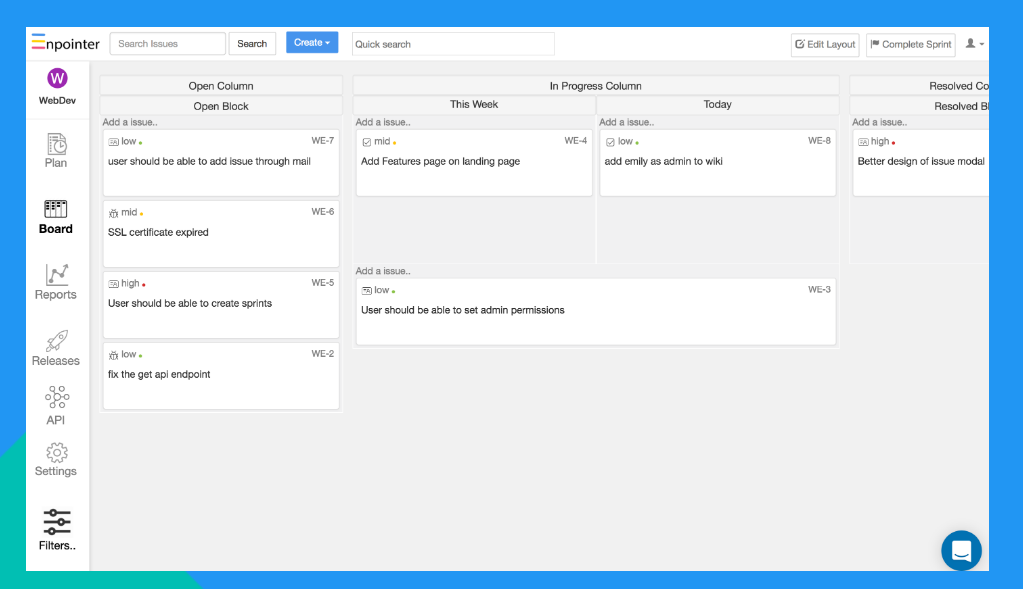Open the Releases rocket icon
This screenshot has height=589, width=1023.
[x=57, y=340]
